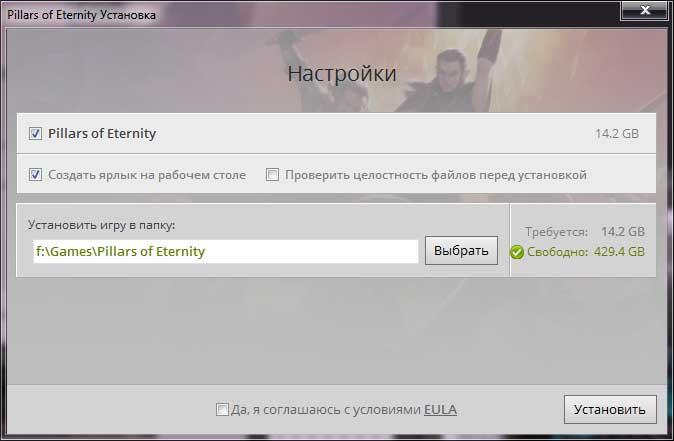Click the 'Установить' install button
674x441 pixels.
tap(610, 410)
